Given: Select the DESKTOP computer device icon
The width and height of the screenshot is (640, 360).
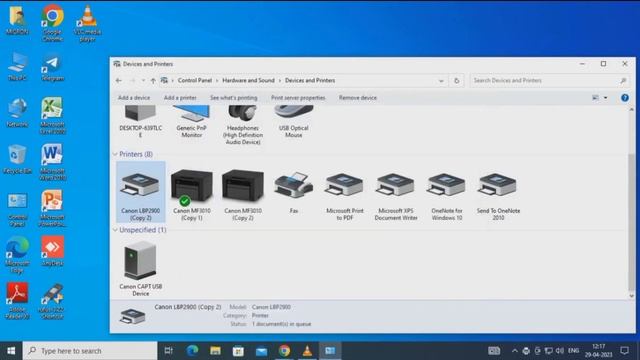Looking at the screenshot, I should tap(140, 121).
